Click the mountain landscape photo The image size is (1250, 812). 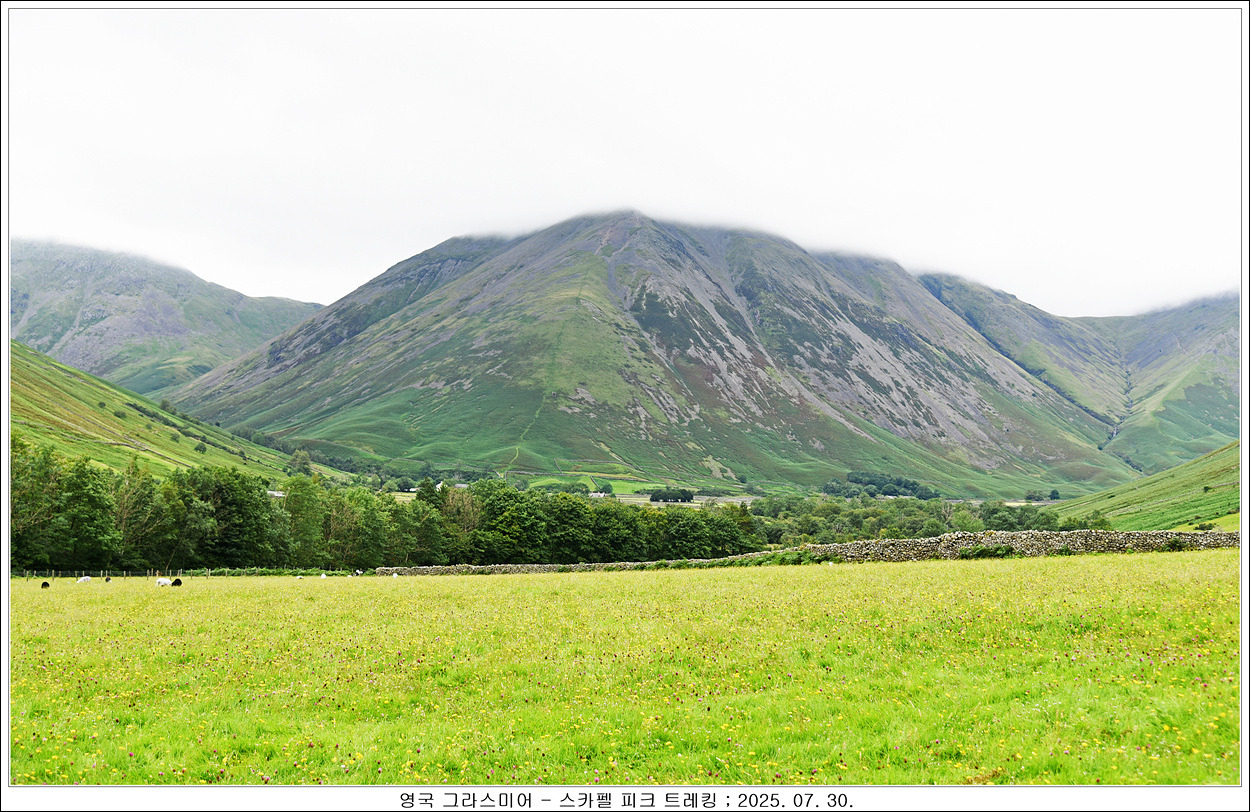click(625, 397)
